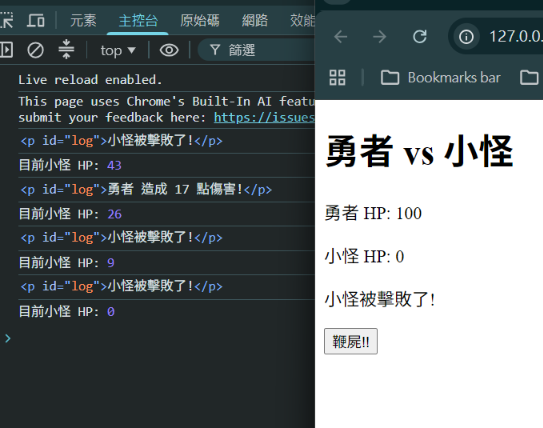543x428 pixels.
Task: View site information icon in address bar
Action: (x=466, y=36)
